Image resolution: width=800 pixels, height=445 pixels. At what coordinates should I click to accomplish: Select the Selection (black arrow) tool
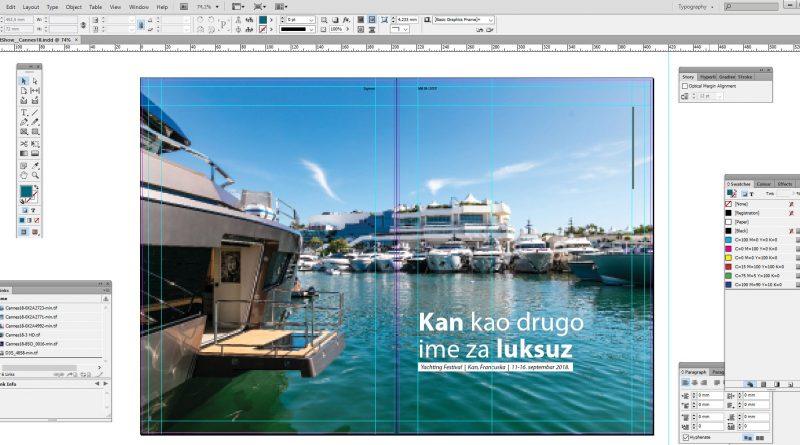click(23, 81)
